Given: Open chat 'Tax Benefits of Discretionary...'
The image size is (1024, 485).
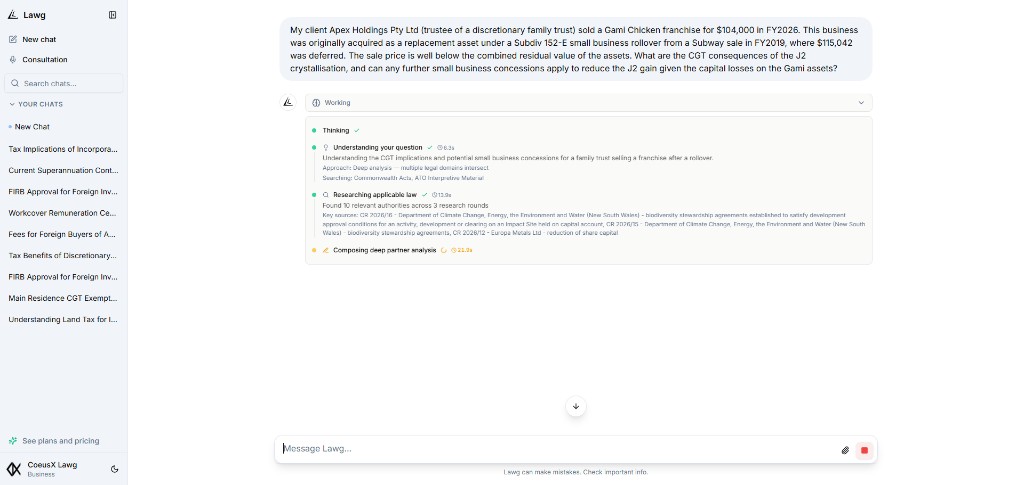Looking at the screenshot, I should pyautogui.click(x=63, y=255).
